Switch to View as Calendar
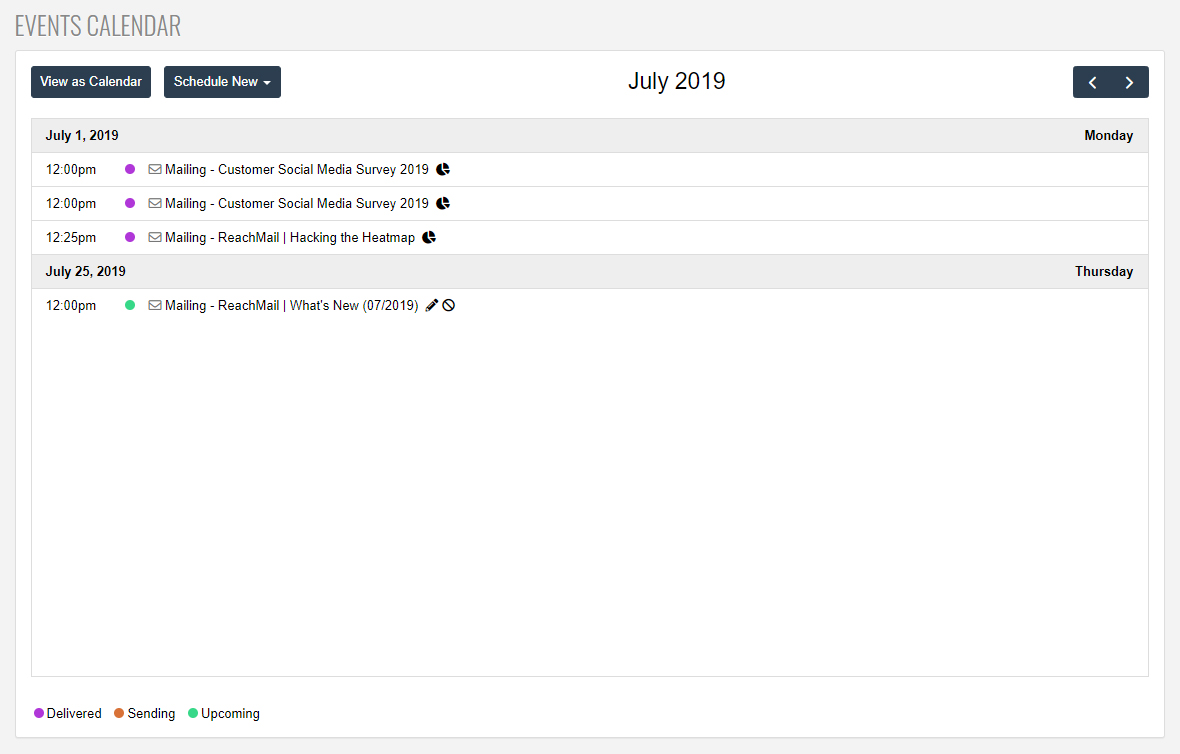 91,82
